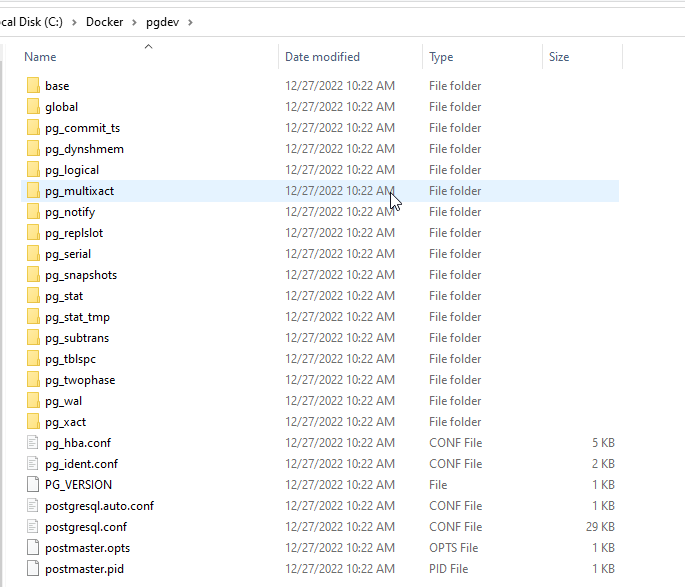Select the pg_ident.conf file name
This screenshot has width=685, height=587.
(81, 464)
